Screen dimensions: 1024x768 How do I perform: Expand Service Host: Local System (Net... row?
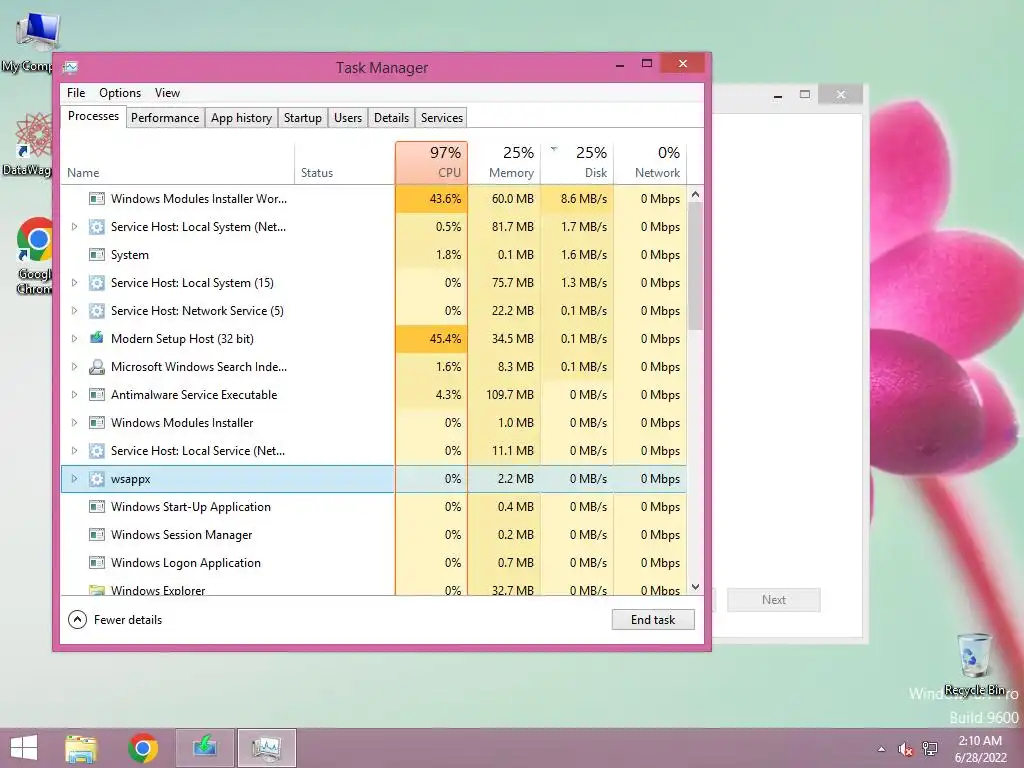pyautogui.click(x=74, y=227)
